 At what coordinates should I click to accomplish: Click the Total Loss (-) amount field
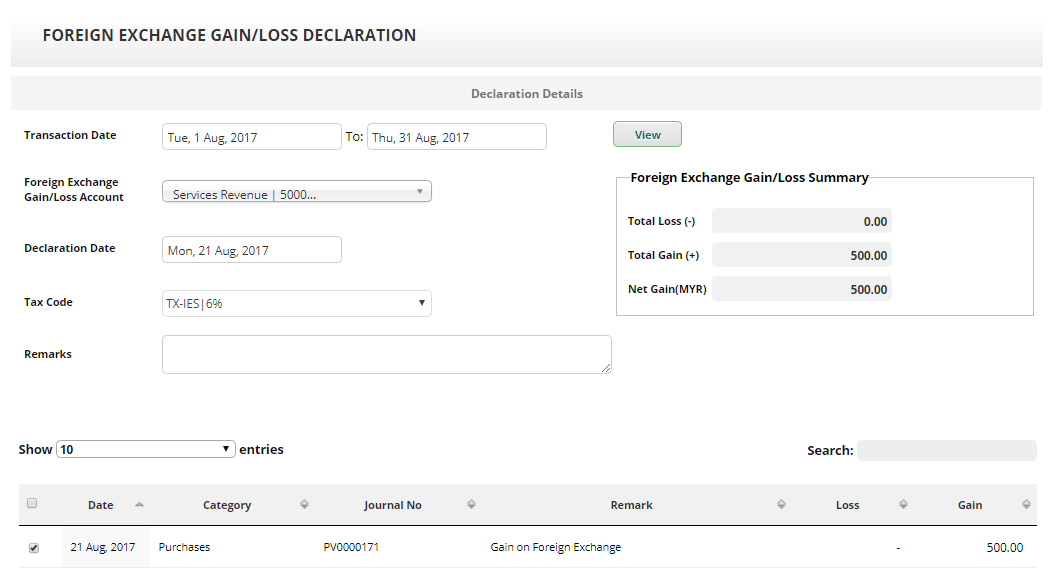point(801,221)
